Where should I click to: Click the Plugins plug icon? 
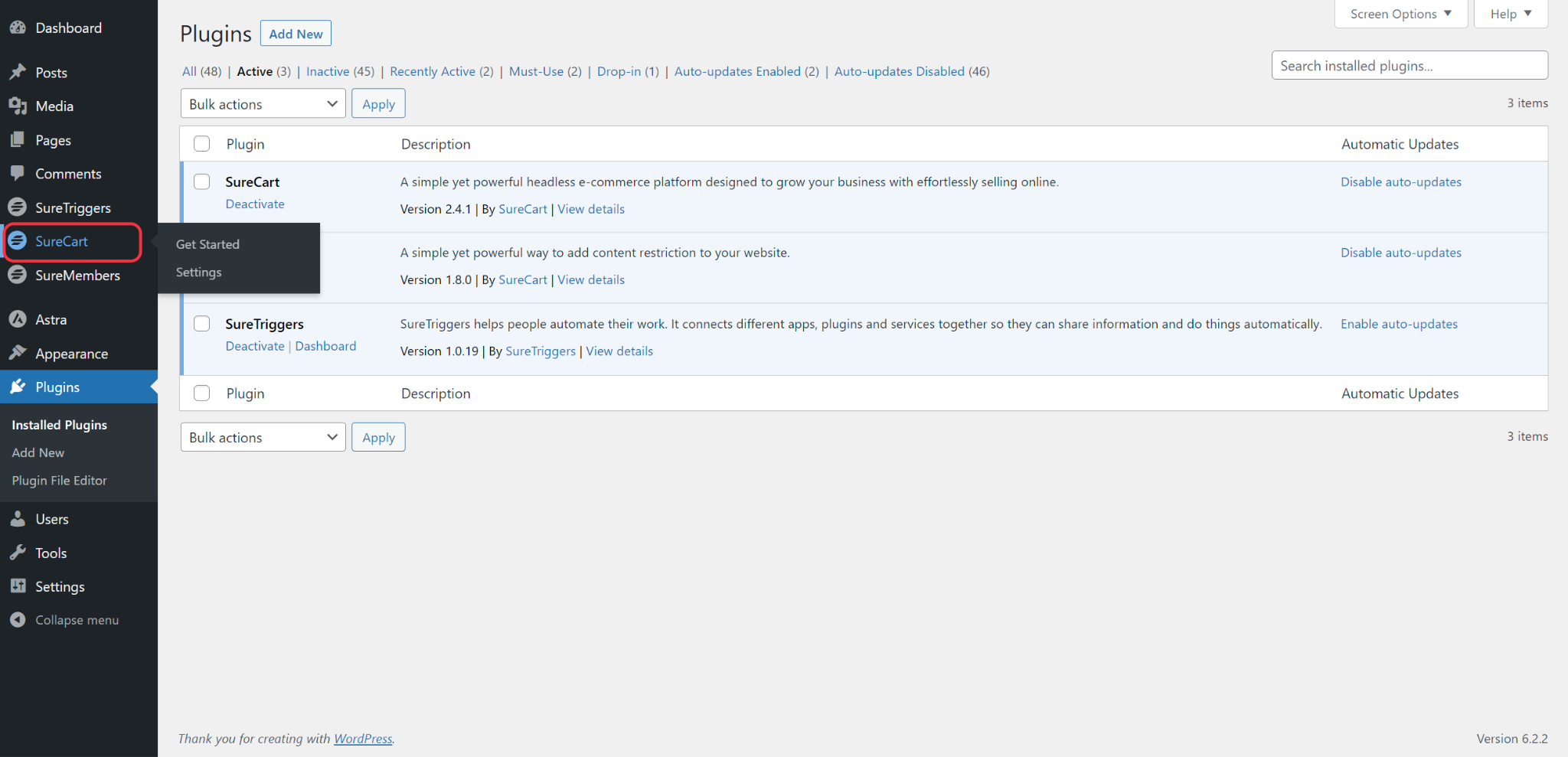(x=18, y=387)
